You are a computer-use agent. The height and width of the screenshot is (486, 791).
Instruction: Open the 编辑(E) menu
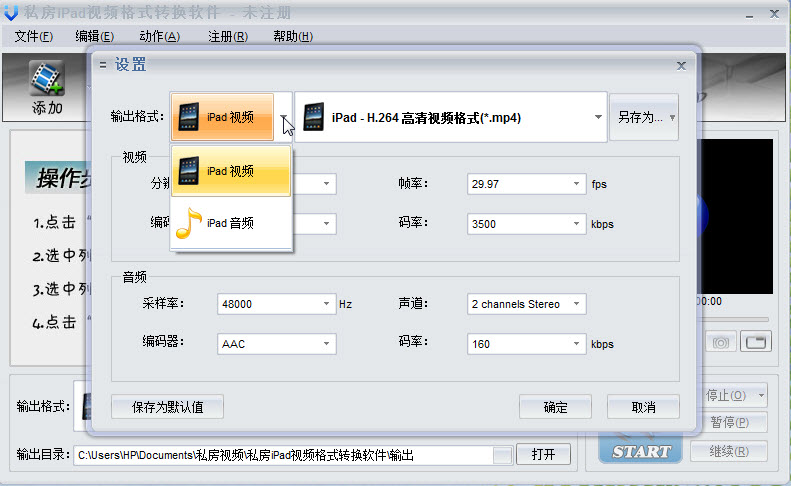pos(94,36)
